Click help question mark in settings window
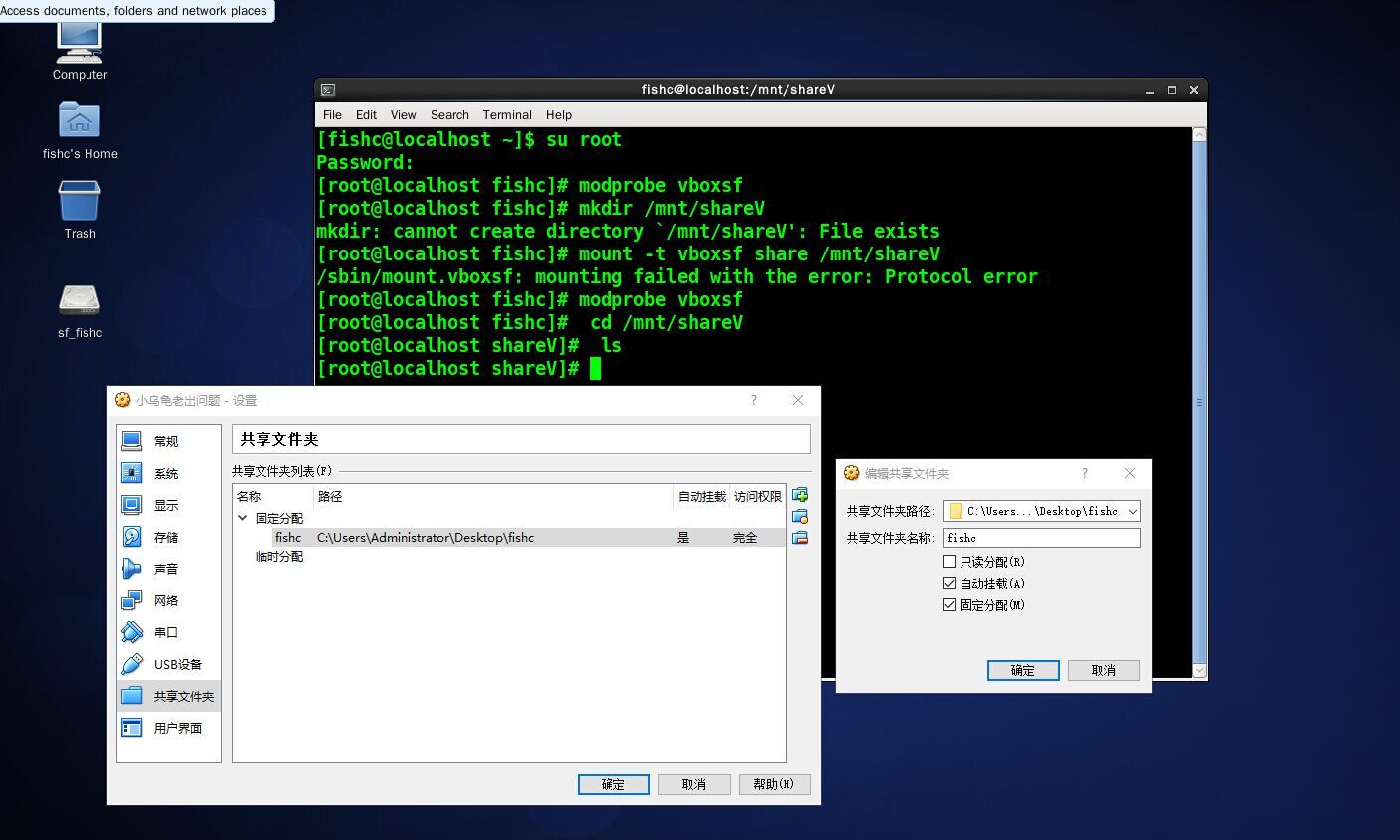The image size is (1400, 840). click(753, 400)
